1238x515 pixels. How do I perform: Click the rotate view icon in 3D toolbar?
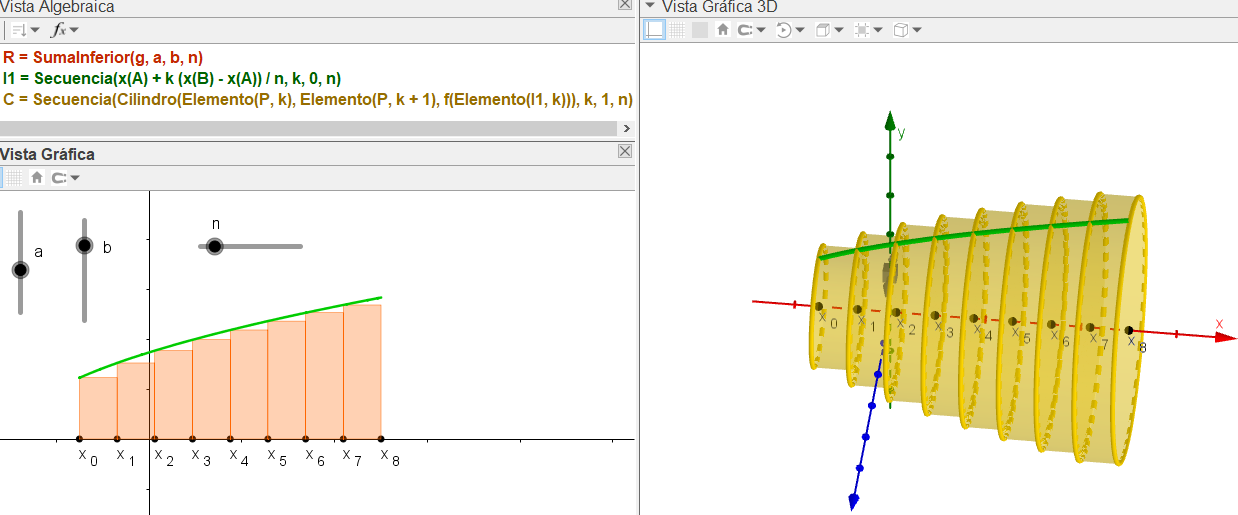click(x=784, y=30)
